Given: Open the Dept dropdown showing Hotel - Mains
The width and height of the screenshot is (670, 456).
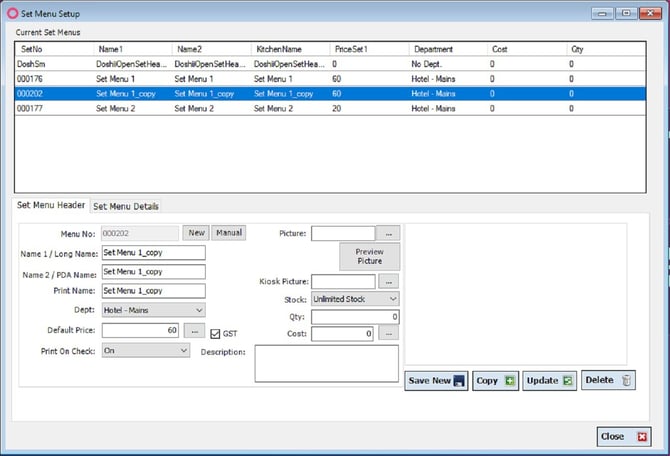Looking at the screenshot, I should point(153,310).
